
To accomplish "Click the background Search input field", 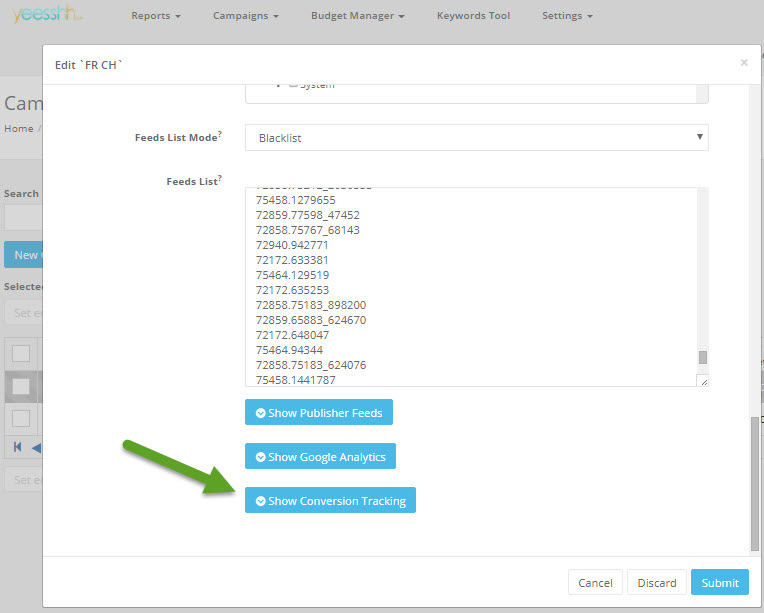I will [x=23, y=217].
